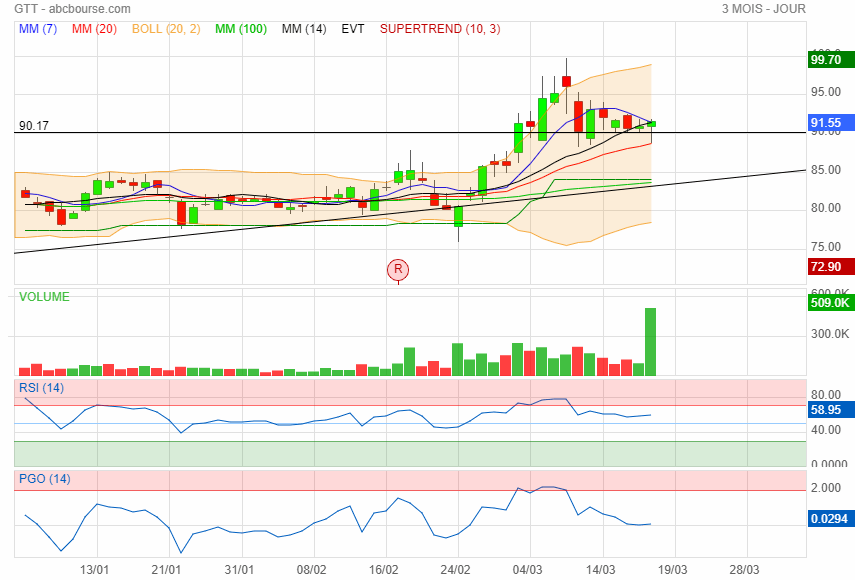Click the 2.000 PGO axis label
Screen dimensions: 855x580
pos(826,488)
